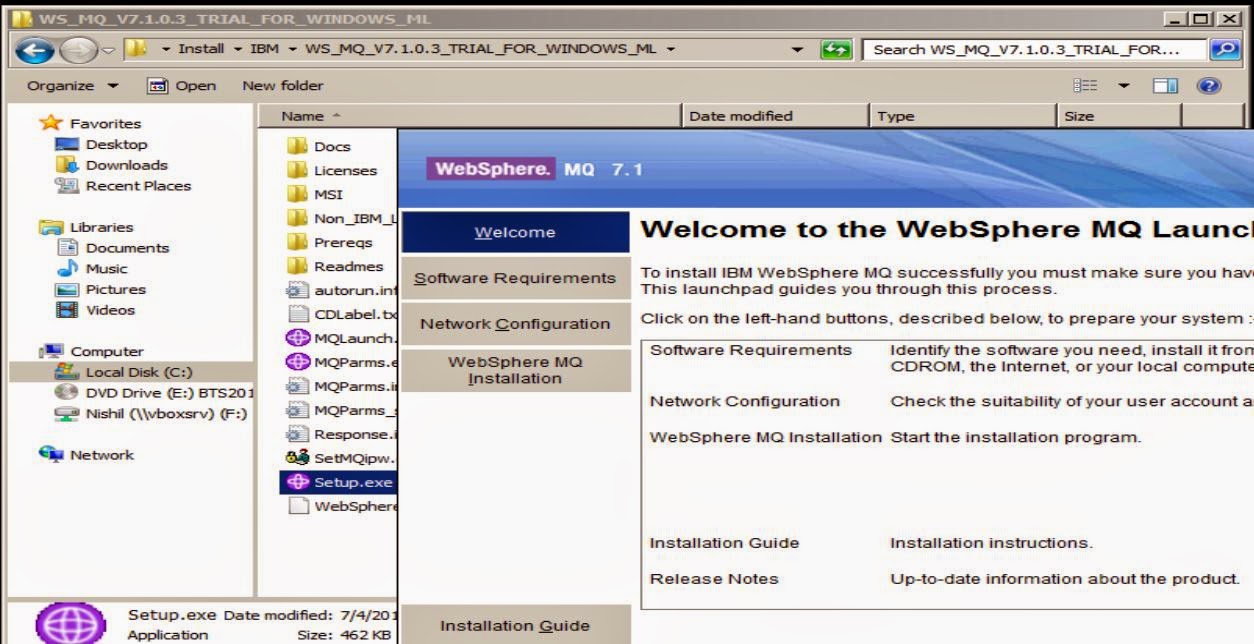The height and width of the screenshot is (644, 1254).
Task: Select Libraries in navigation pane
Action: [101, 227]
